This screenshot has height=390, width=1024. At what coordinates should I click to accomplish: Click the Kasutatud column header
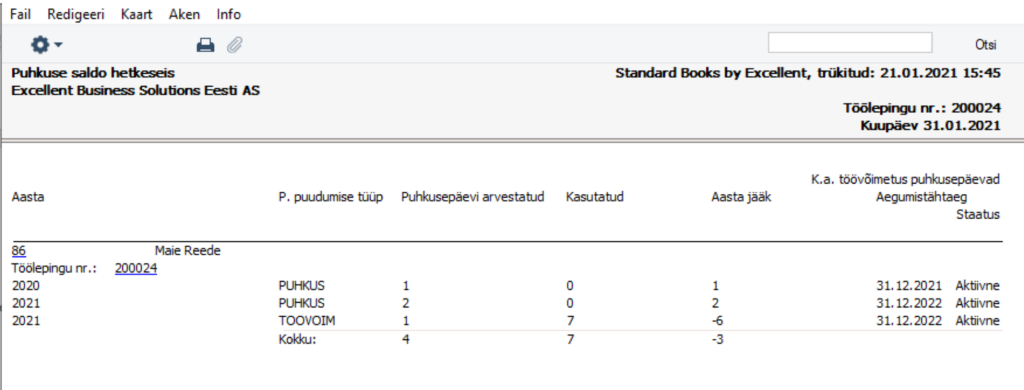click(594, 197)
